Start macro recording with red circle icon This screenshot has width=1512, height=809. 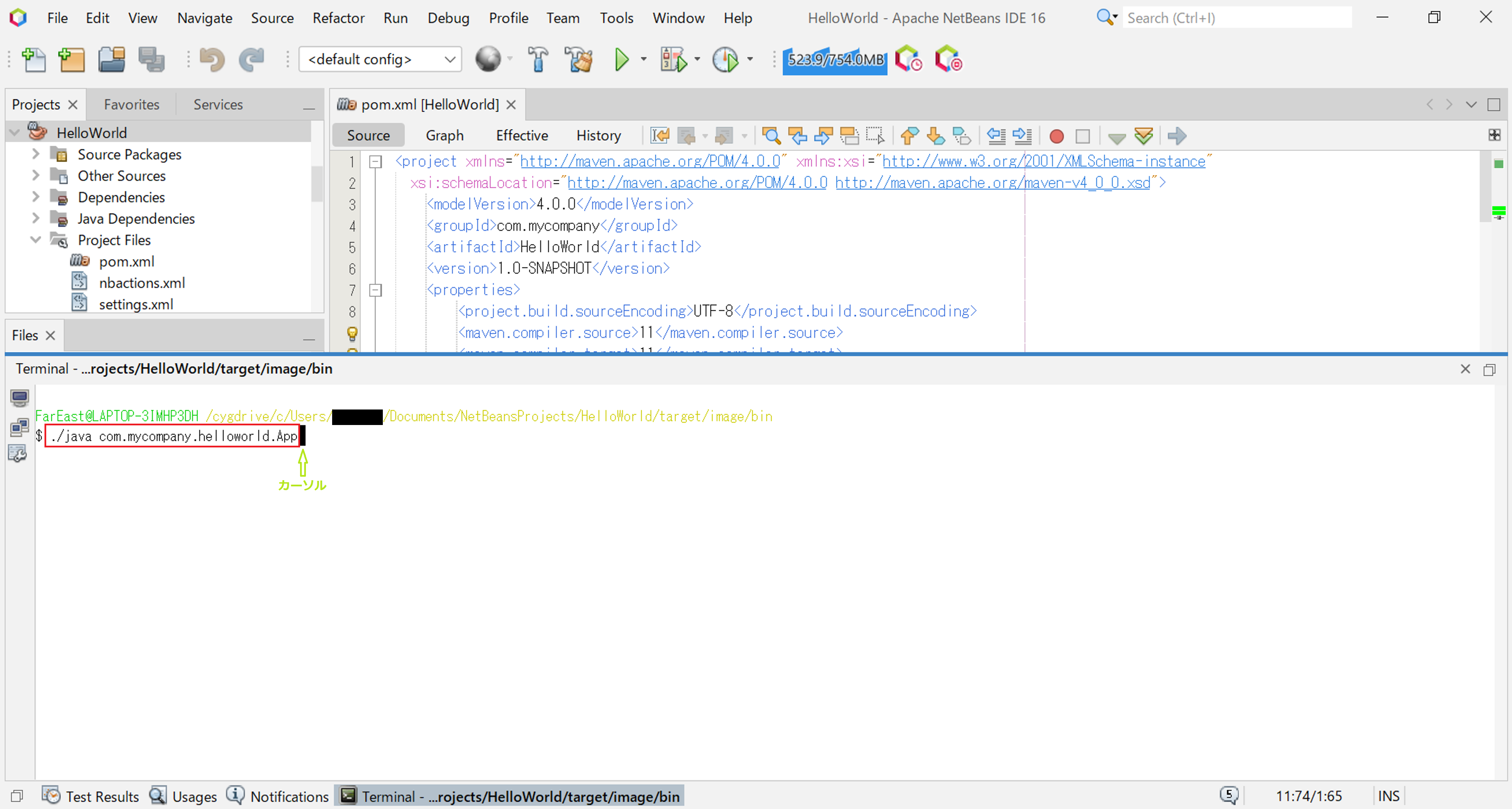(1056, 136)
